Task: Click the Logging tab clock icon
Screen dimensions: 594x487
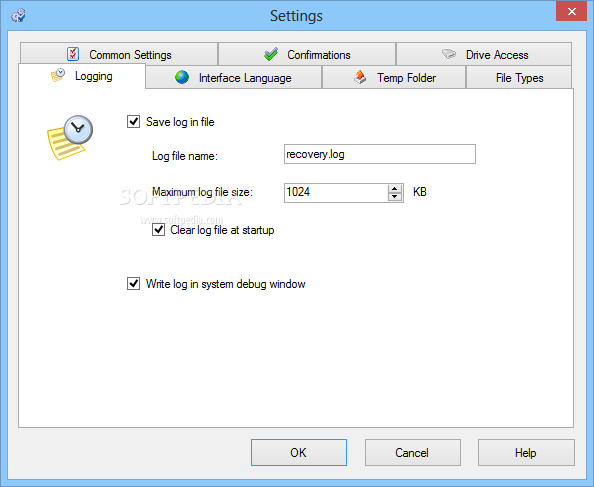Action: [x=58, y=75]
